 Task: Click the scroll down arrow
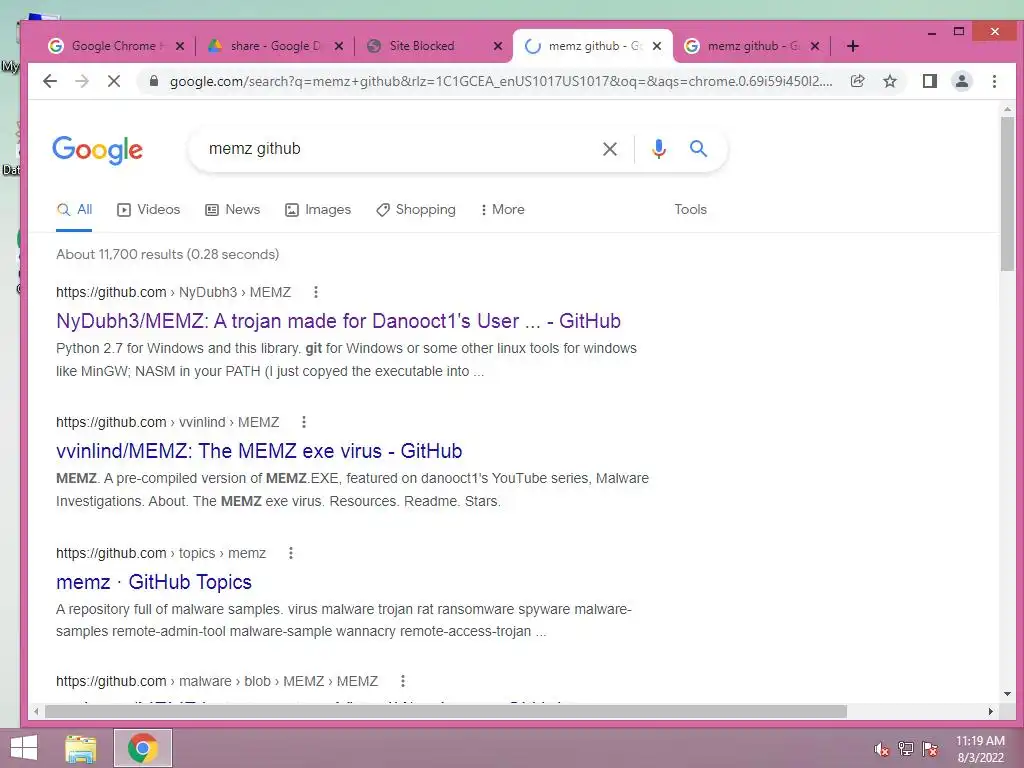1008,694
